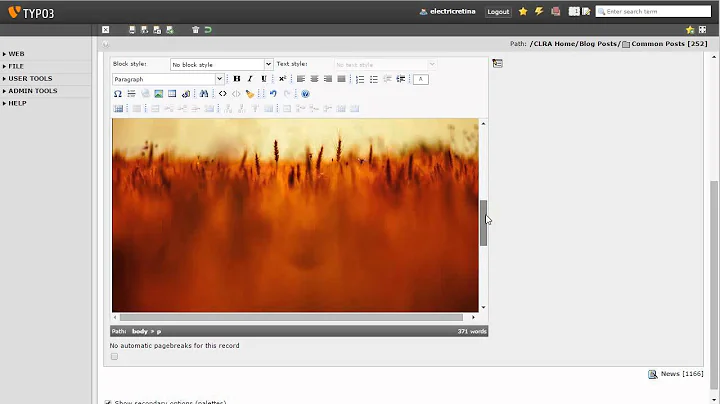Click Save and view icon

pyautogui.click(x=145, y=30)
